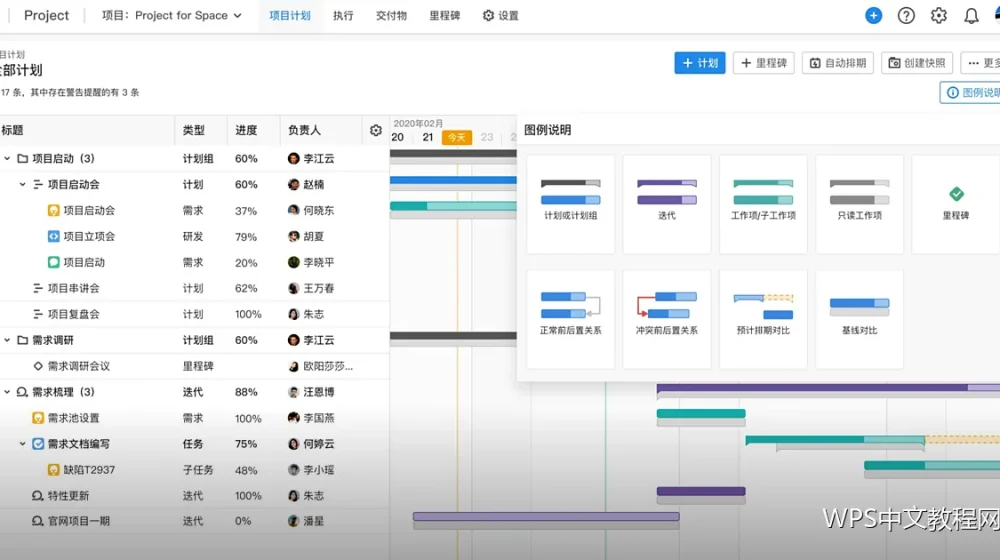The height and width of the screenshot is (560, 1000).
Task: Switch to 项目计划 tab
Action: [x=290, y=15]
